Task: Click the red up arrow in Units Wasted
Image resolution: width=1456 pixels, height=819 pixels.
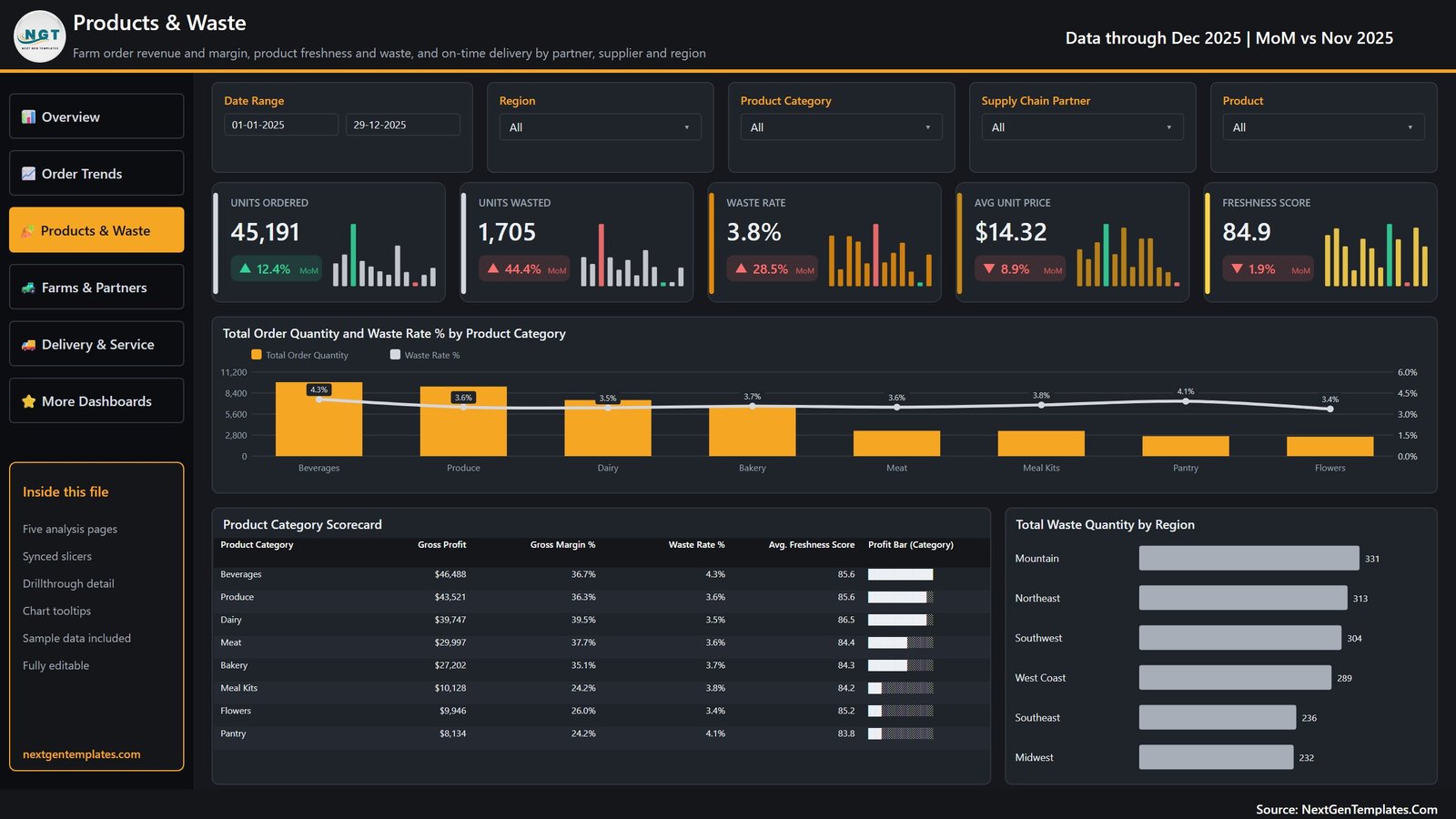Action: [493, 268]
